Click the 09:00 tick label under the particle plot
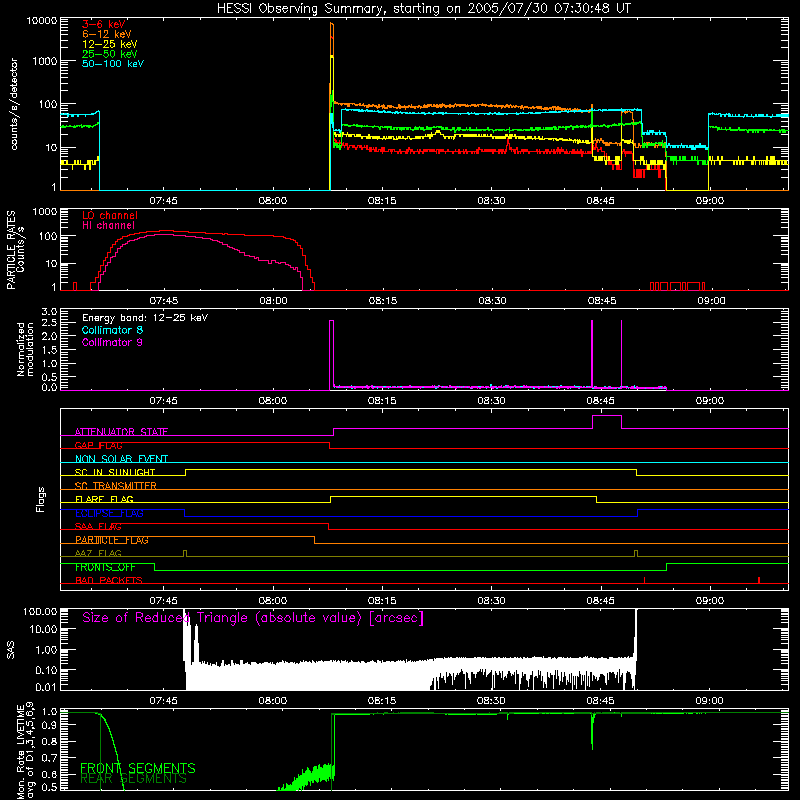The width and height of the screenshot is (800, 800). [x=711, y=301]
